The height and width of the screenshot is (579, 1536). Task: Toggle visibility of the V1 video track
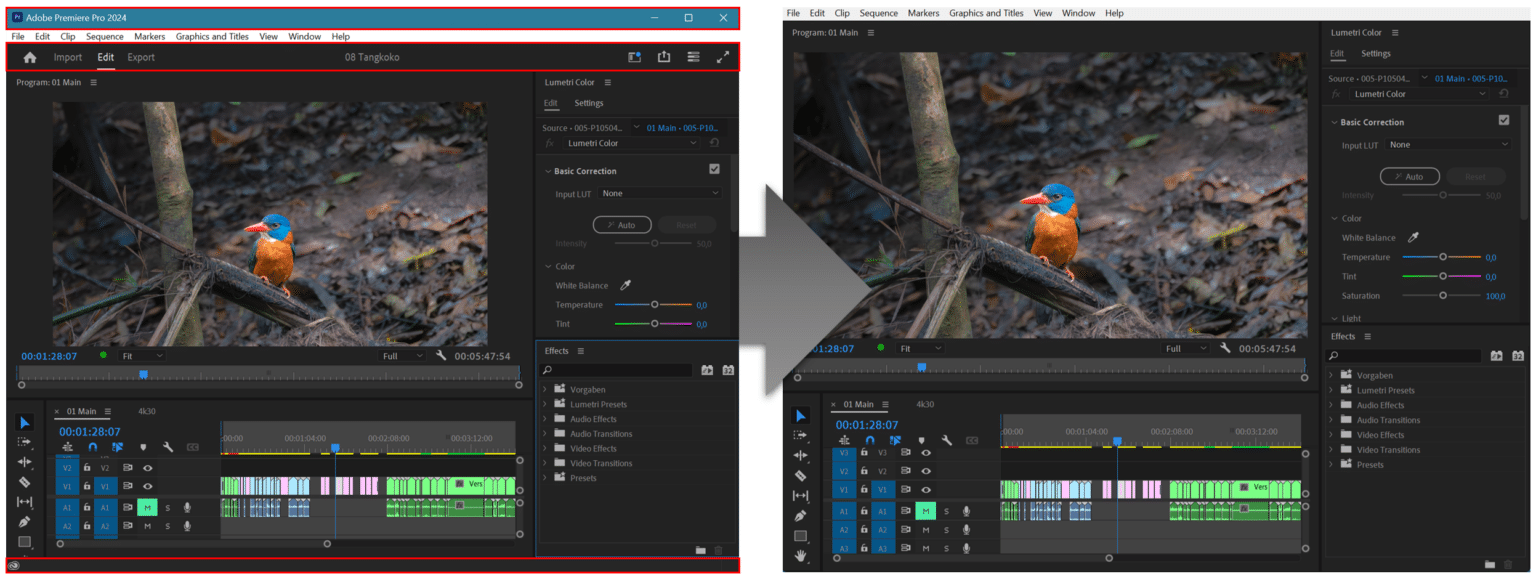(148, 486)
